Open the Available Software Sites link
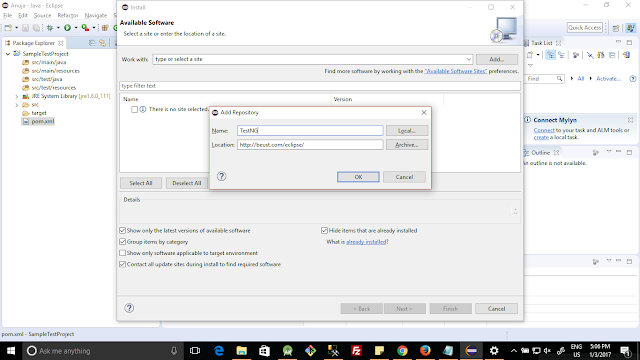The image size is (640, 360). [456, 71]
